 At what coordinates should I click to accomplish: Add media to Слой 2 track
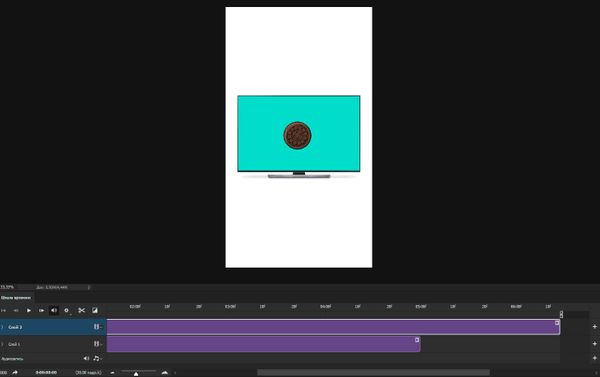tap(595, 327)
